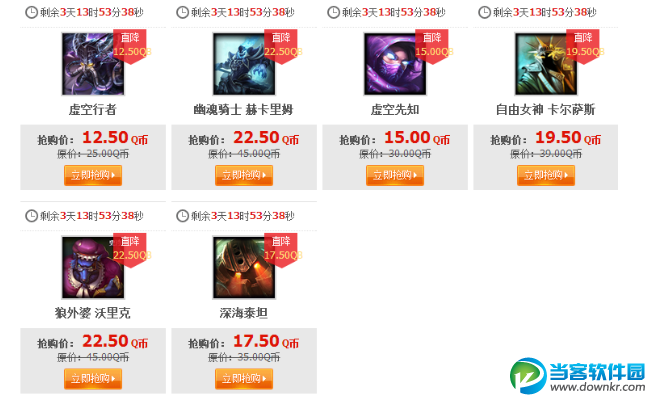Screen dimensions: 646x401
Task: Click the 幽魂骑士 赫卡里姆 skin thumbnail
Action: [x=244, y=64]
